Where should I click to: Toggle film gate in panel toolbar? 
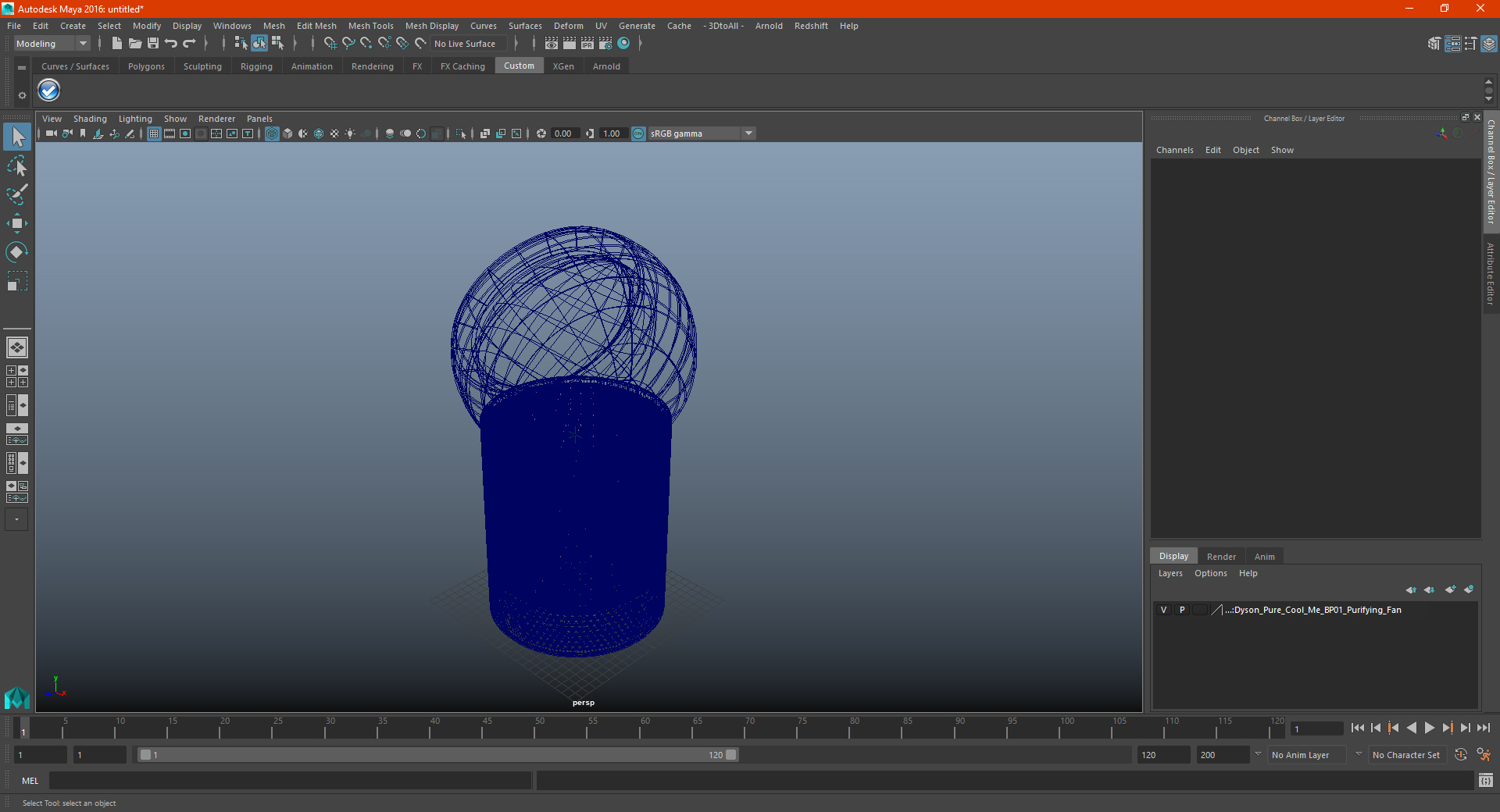pos(170,134)
